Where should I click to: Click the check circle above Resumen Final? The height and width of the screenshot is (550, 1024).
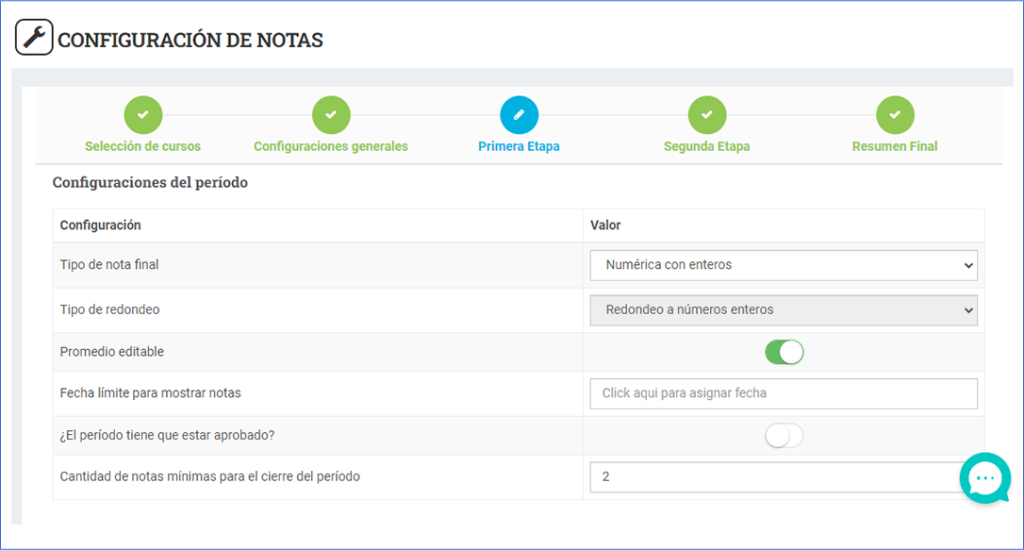(895, 115)
